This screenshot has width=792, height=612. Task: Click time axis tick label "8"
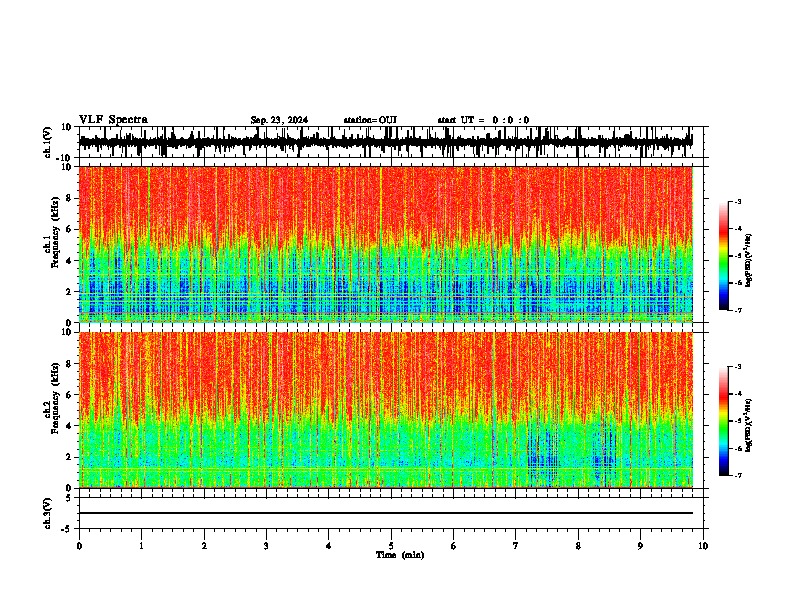tap(578, 546)
